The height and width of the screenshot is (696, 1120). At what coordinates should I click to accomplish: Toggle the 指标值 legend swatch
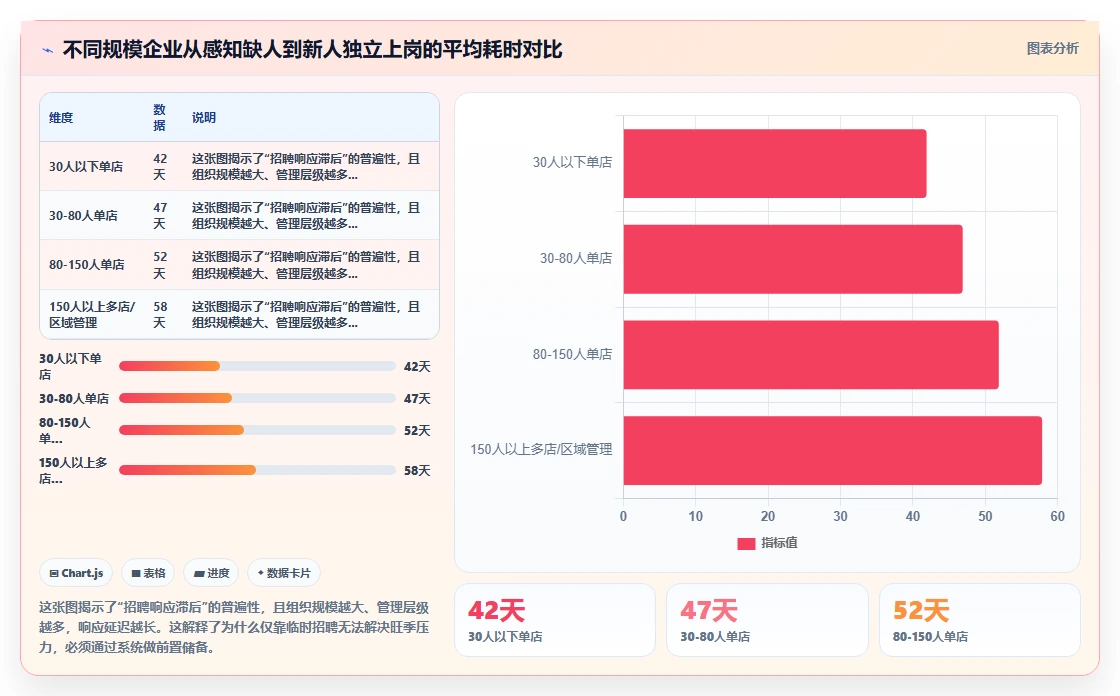(x=746, y=544)
